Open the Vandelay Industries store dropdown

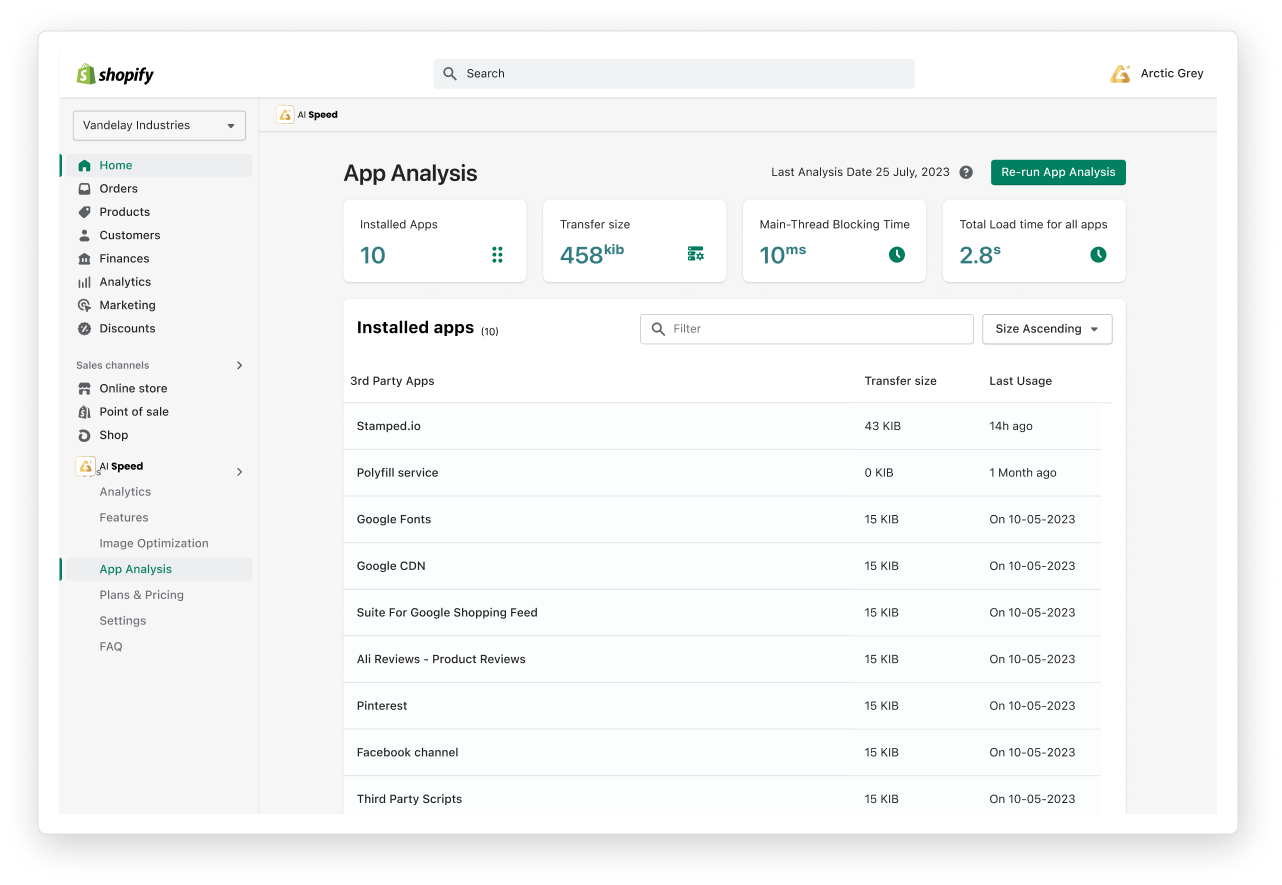click(x=159, y=126)
